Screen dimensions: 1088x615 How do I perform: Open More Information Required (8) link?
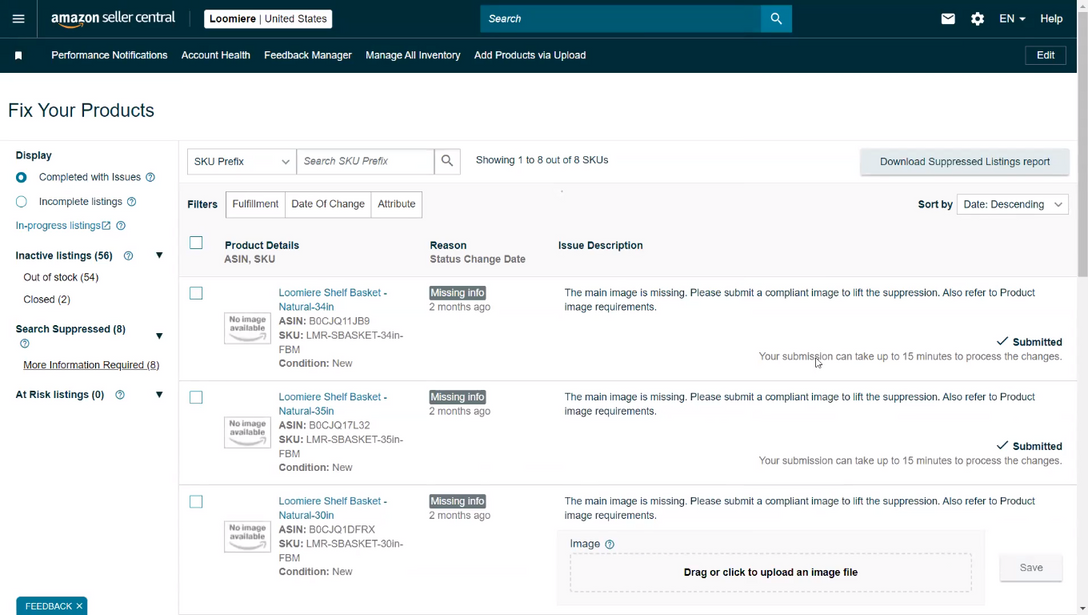[x=91, y=365]
